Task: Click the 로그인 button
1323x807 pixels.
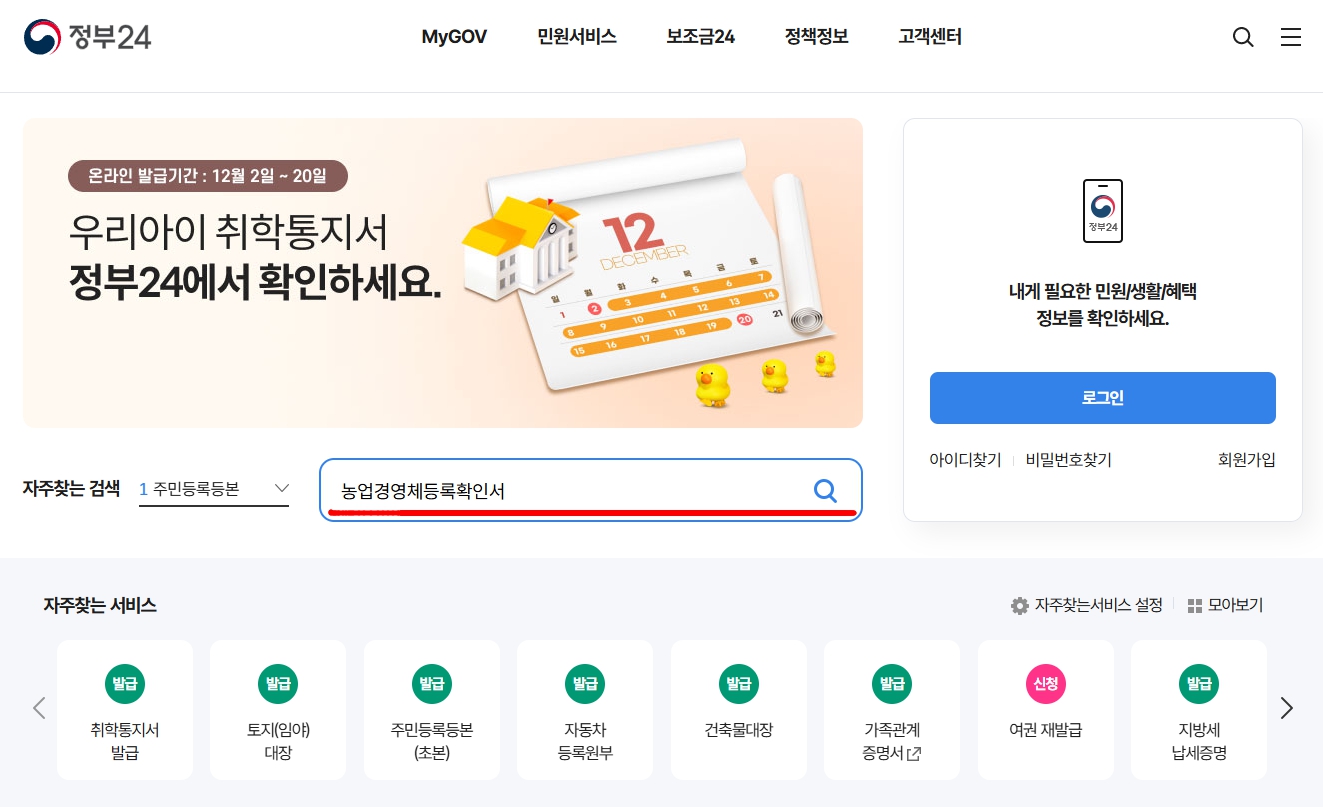Action: point(1102,397)
